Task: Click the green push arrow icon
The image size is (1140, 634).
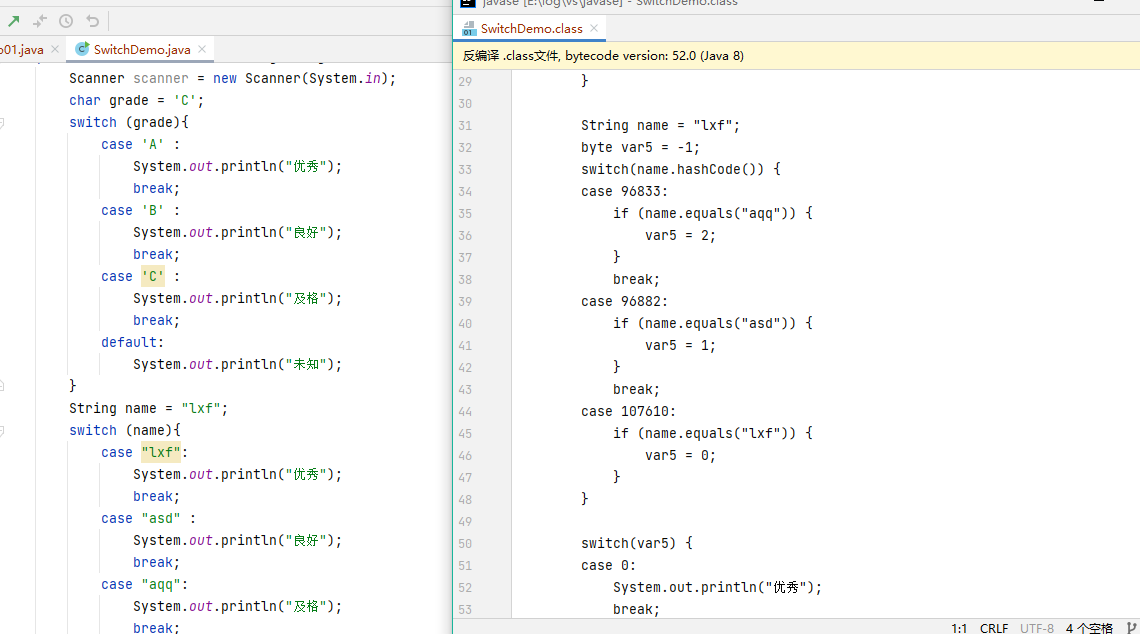Action: (x=14, y=21)
